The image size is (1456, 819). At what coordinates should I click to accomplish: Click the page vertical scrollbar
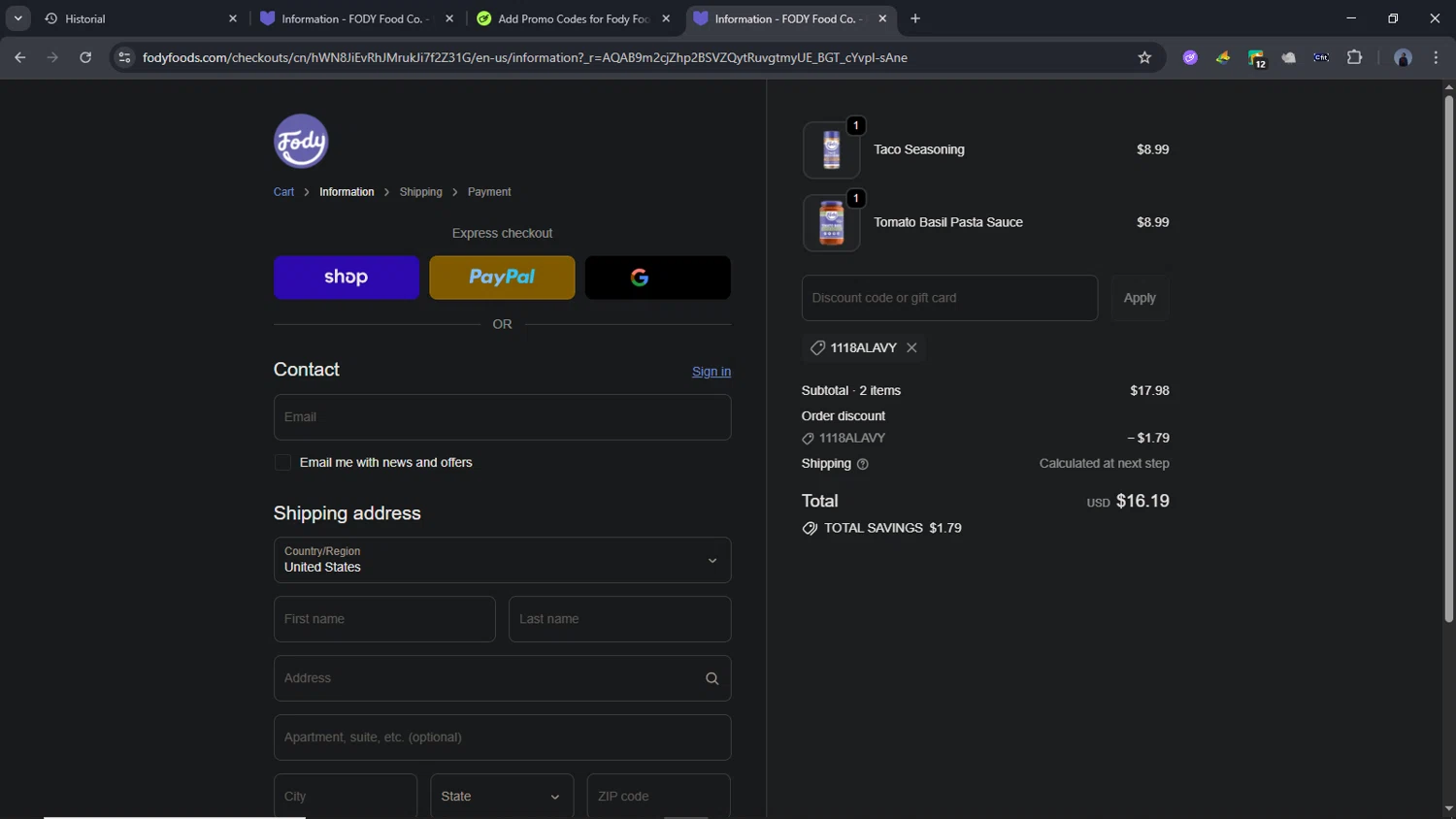[1448, 359]
